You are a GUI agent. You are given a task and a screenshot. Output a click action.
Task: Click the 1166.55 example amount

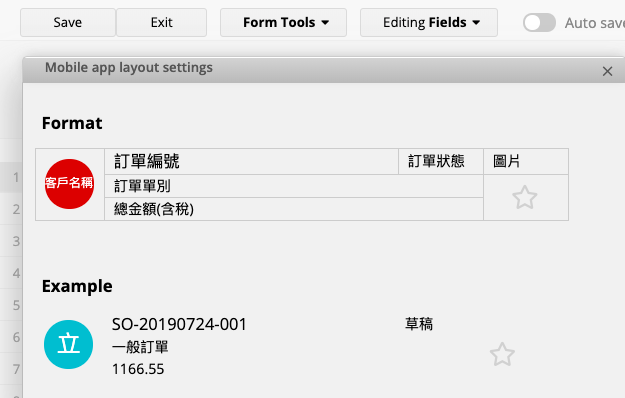coord(138,369)
